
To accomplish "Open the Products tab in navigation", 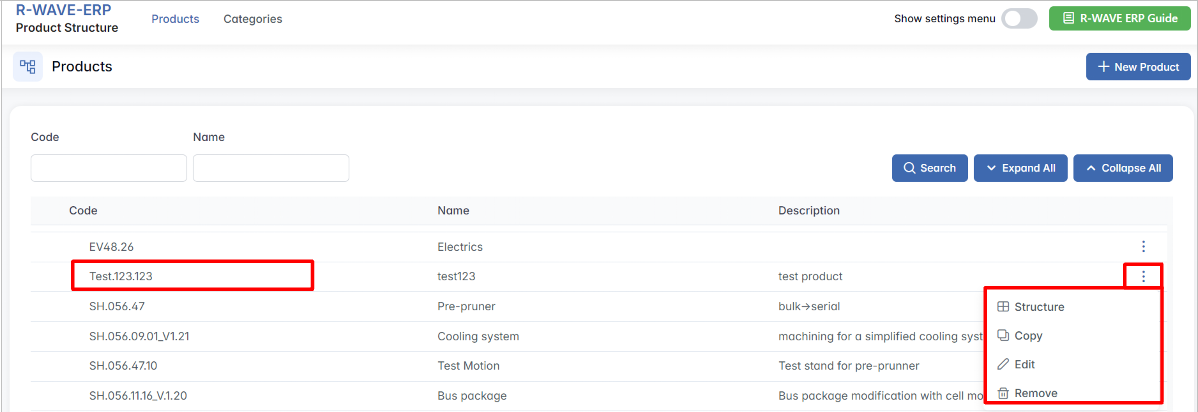I will pos(175,19).
